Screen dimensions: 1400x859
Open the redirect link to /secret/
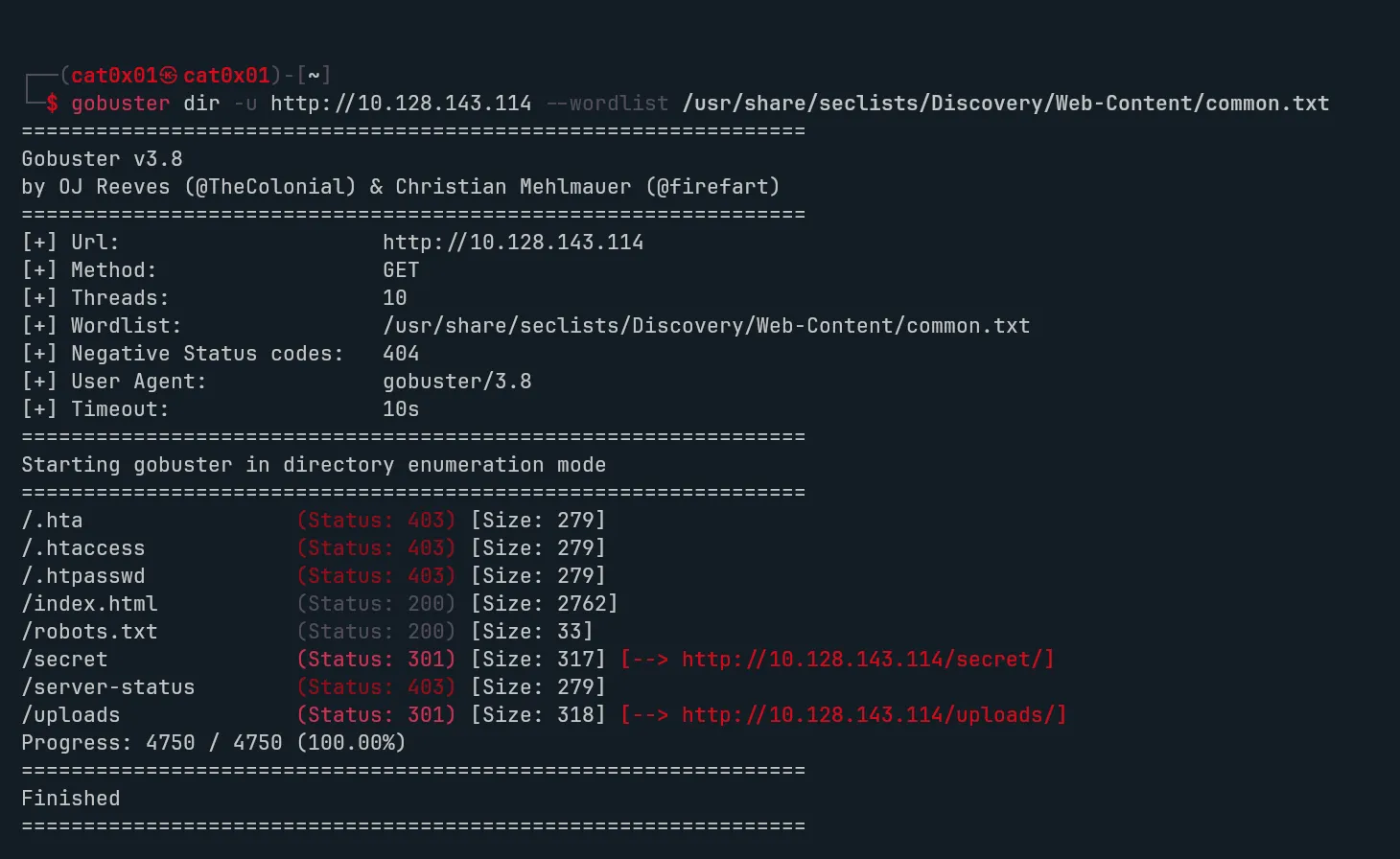click(x=867, y=660)
